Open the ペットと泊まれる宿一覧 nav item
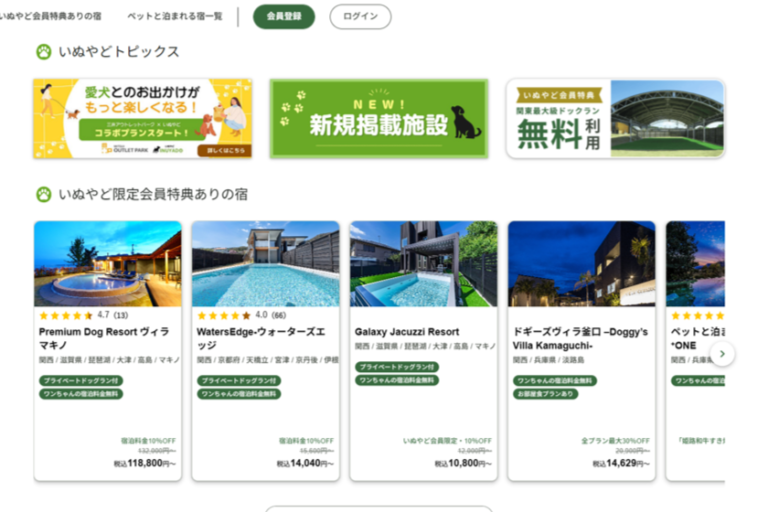The height and width of the screenshot is (512, 768). coord(176,17)
